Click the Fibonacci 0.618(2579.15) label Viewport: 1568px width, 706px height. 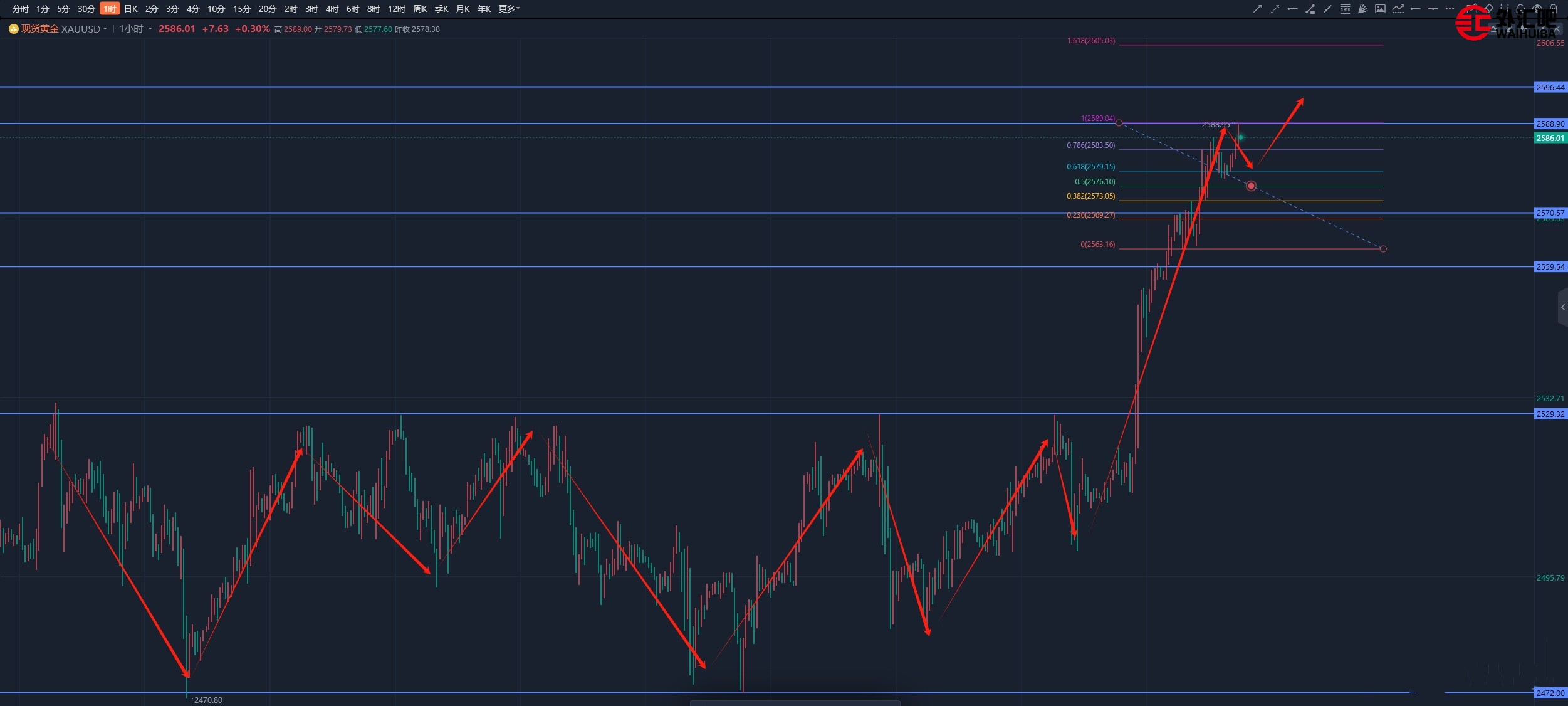coord(1091,167)
